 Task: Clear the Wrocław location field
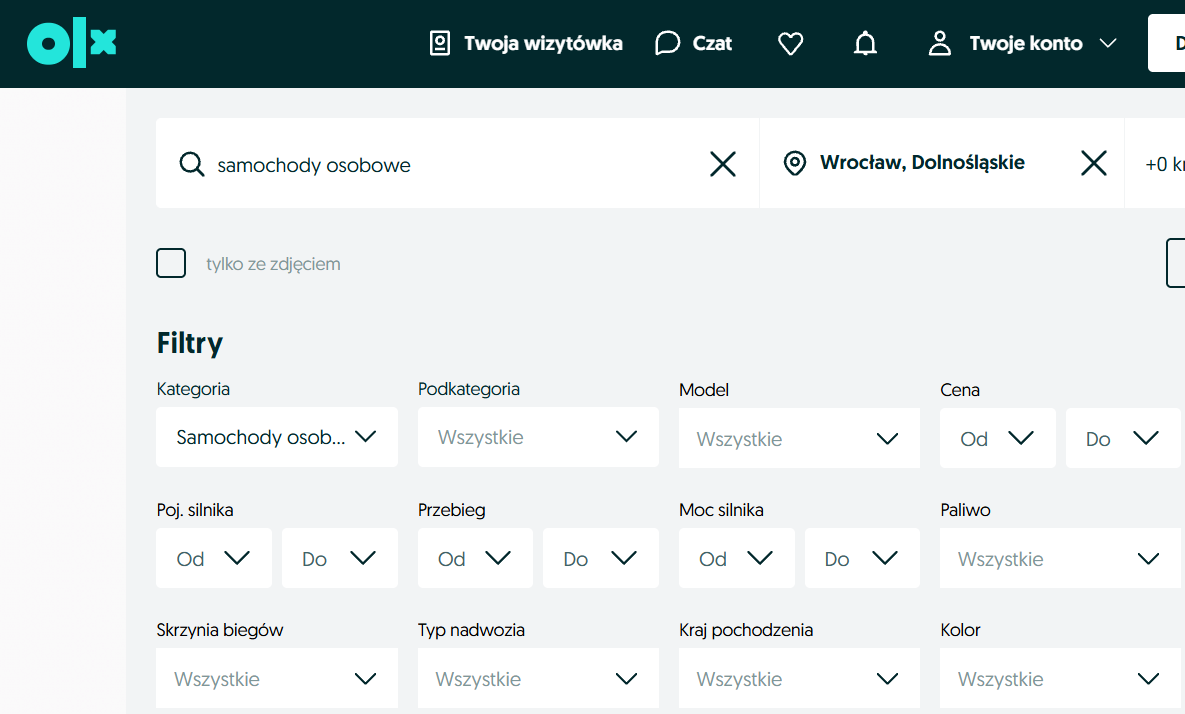pyautogui.click(x=1094, y=162)
